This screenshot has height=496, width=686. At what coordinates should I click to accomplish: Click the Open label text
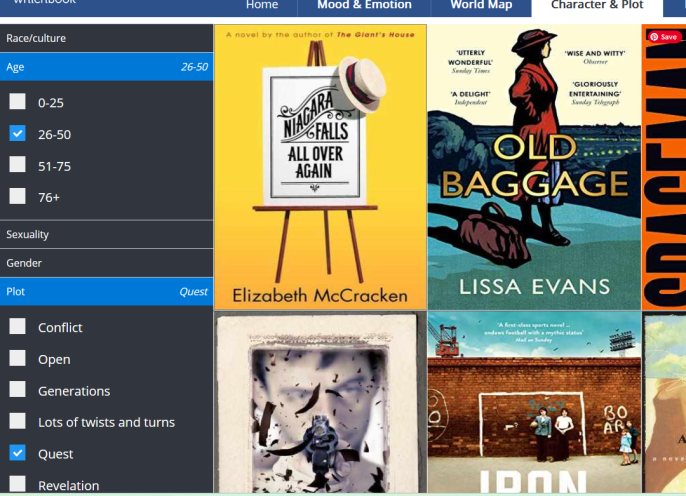coord(54,360)
